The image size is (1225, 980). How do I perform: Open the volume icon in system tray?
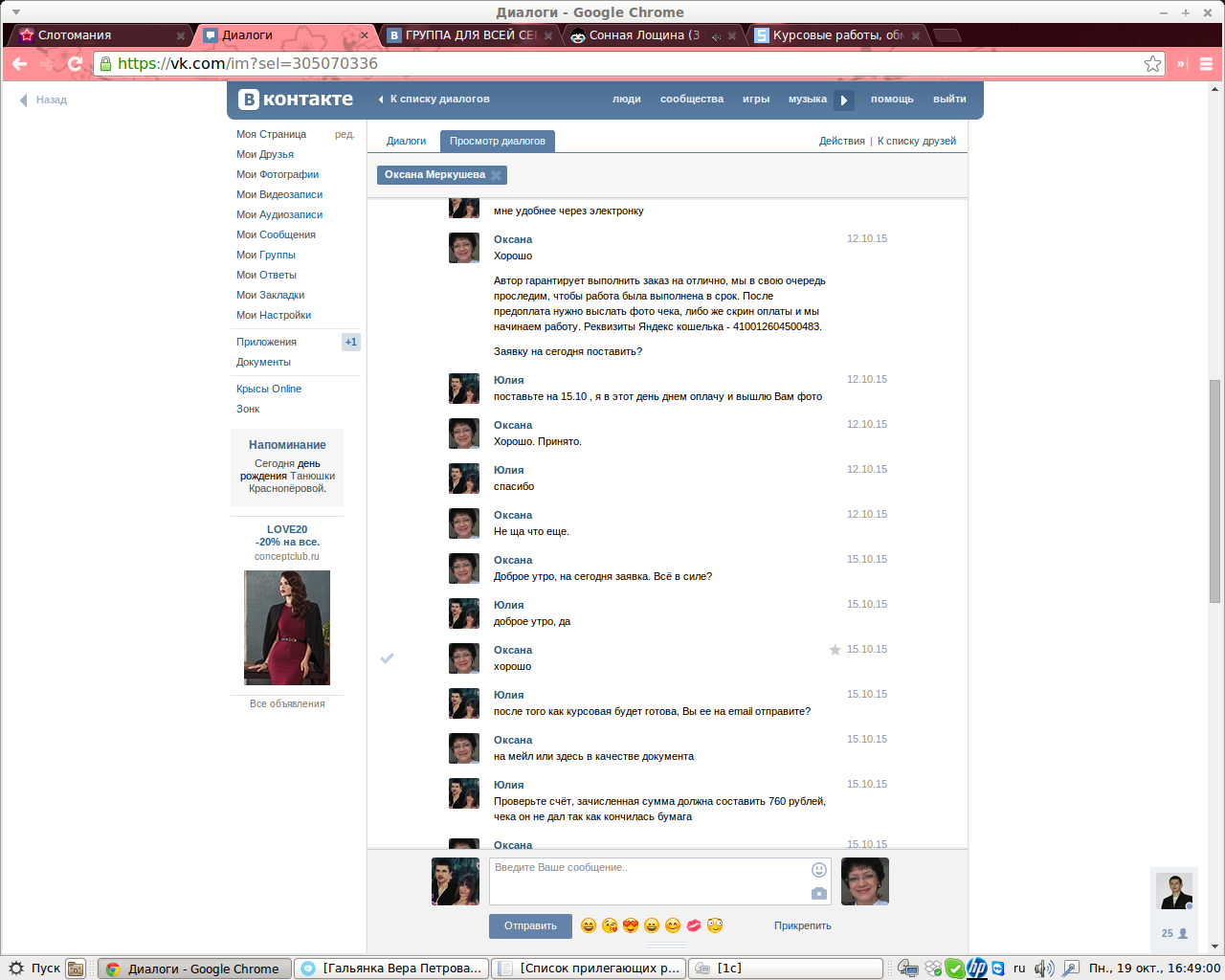click(1043, 969)
